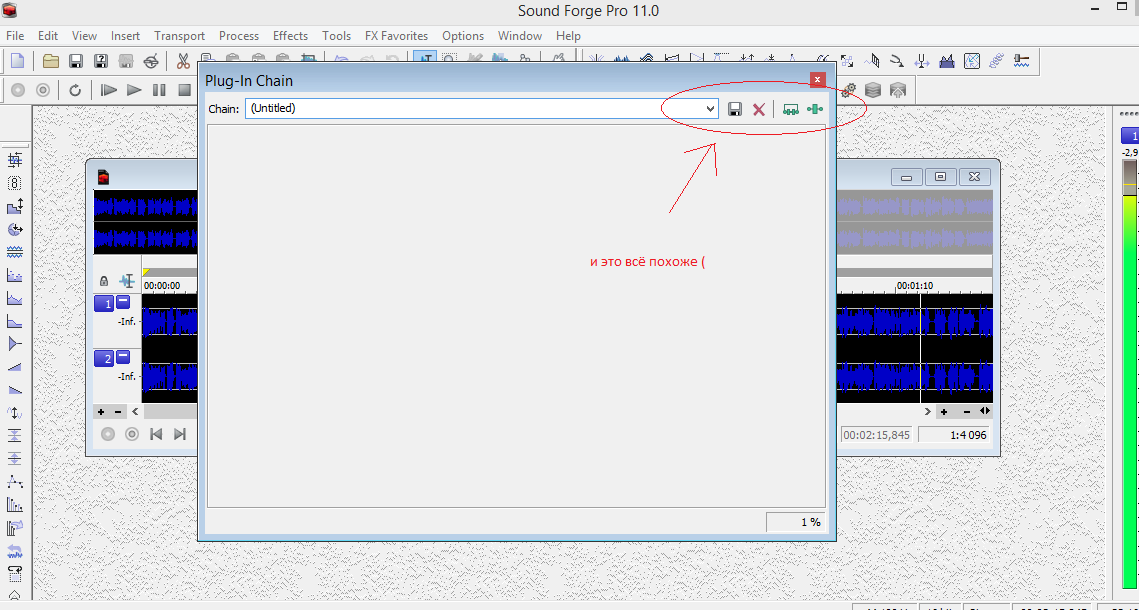Click the tuning fork with arrows icon
The image size is (1139, 610).
point(922,61)
